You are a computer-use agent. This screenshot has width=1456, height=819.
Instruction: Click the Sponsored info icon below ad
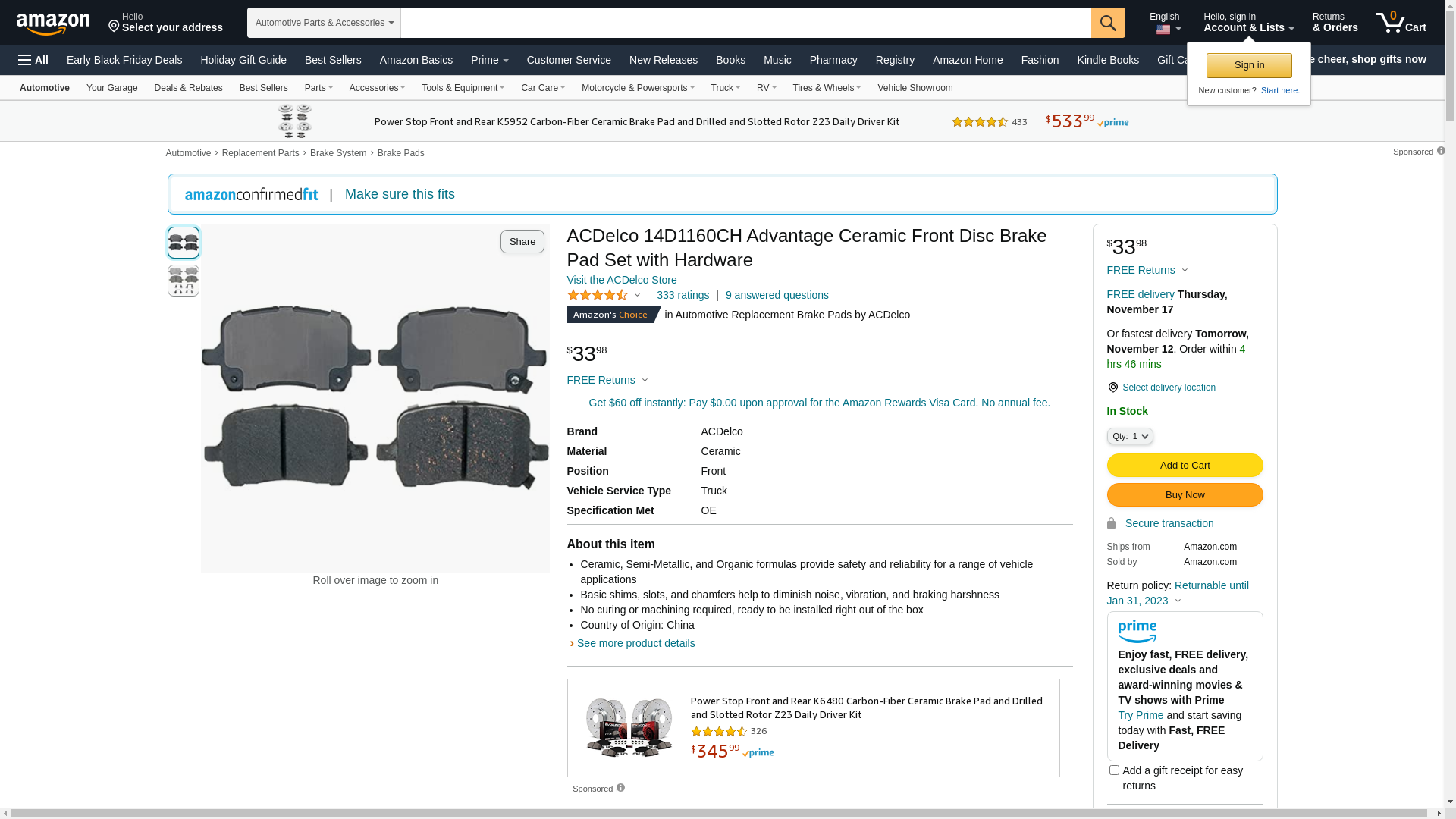[x=620, y=788]
